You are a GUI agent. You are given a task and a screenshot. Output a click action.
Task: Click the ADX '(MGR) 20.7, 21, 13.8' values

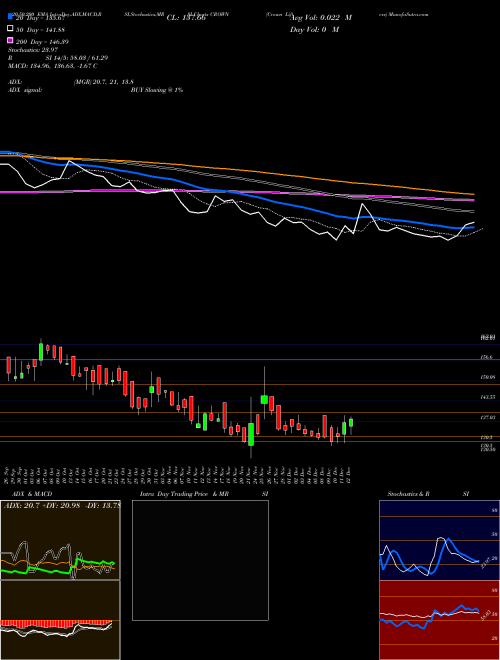pyautogui.click(x=104, y=82)
